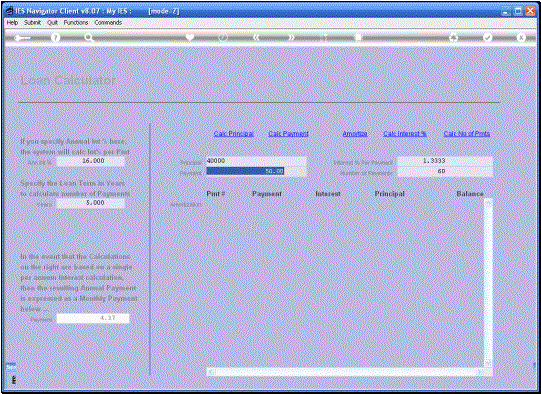Click the up arrow toolbar icon
The height and width of the screenshot is (394, 541).
324,37
